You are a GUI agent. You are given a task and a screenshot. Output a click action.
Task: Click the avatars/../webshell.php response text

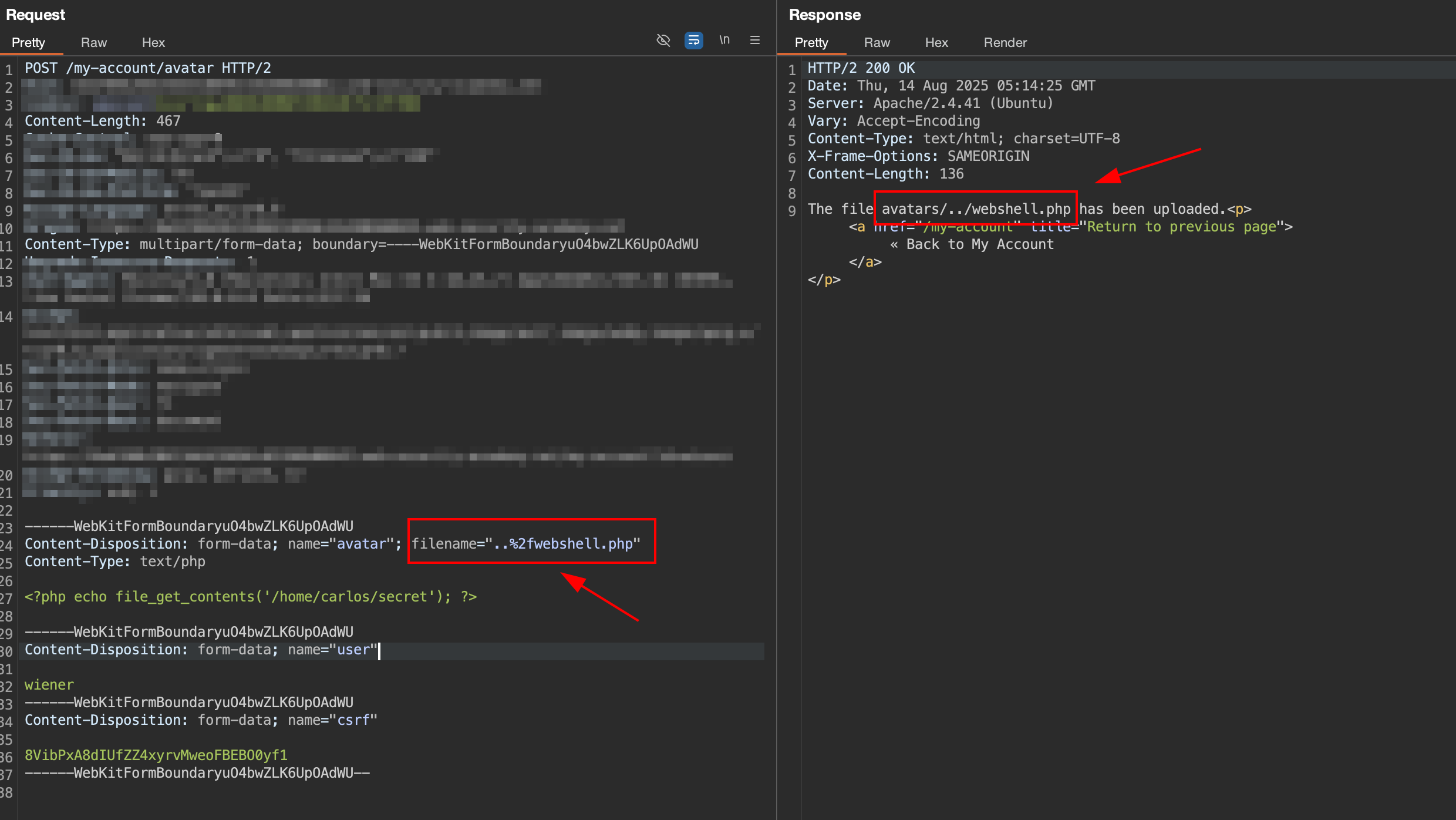click(976, 209)
